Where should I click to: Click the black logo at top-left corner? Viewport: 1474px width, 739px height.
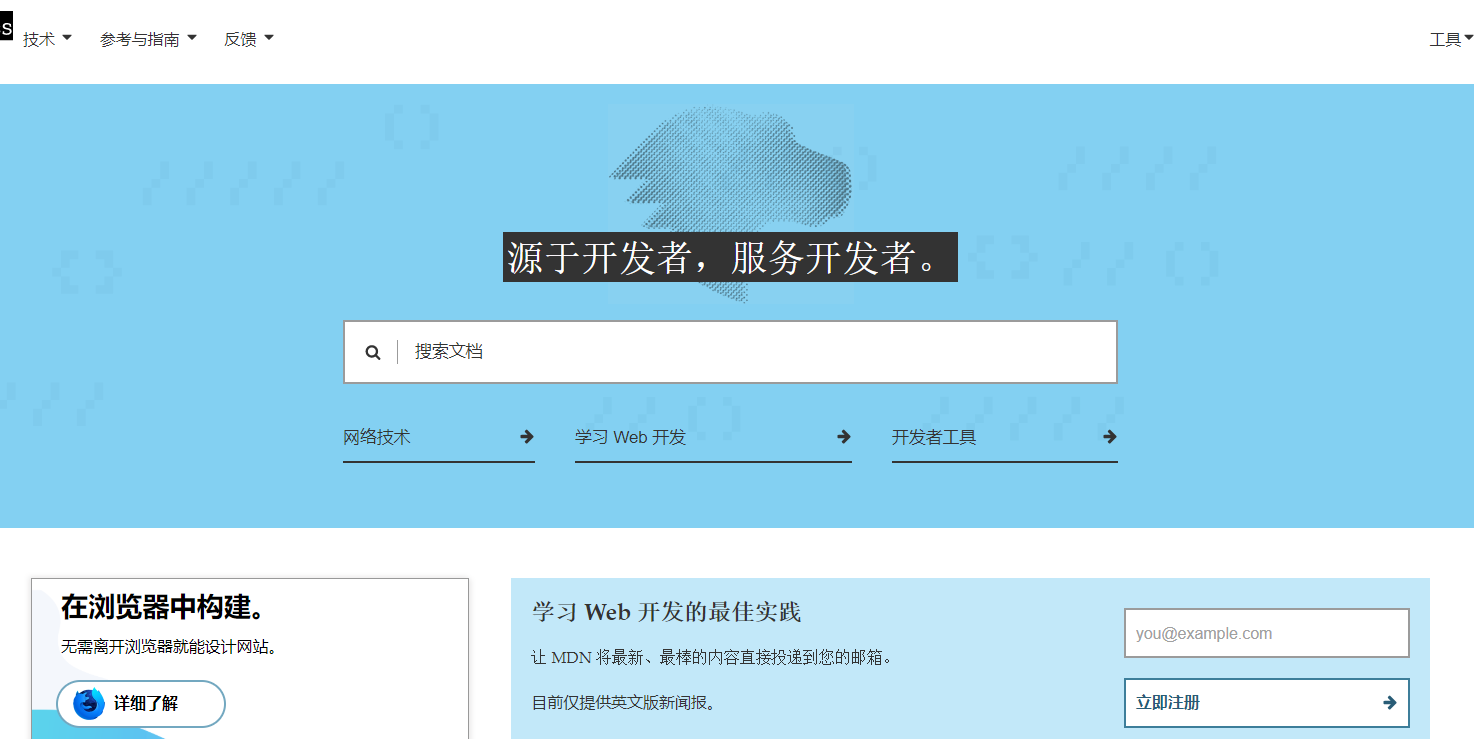pos(6,28)
